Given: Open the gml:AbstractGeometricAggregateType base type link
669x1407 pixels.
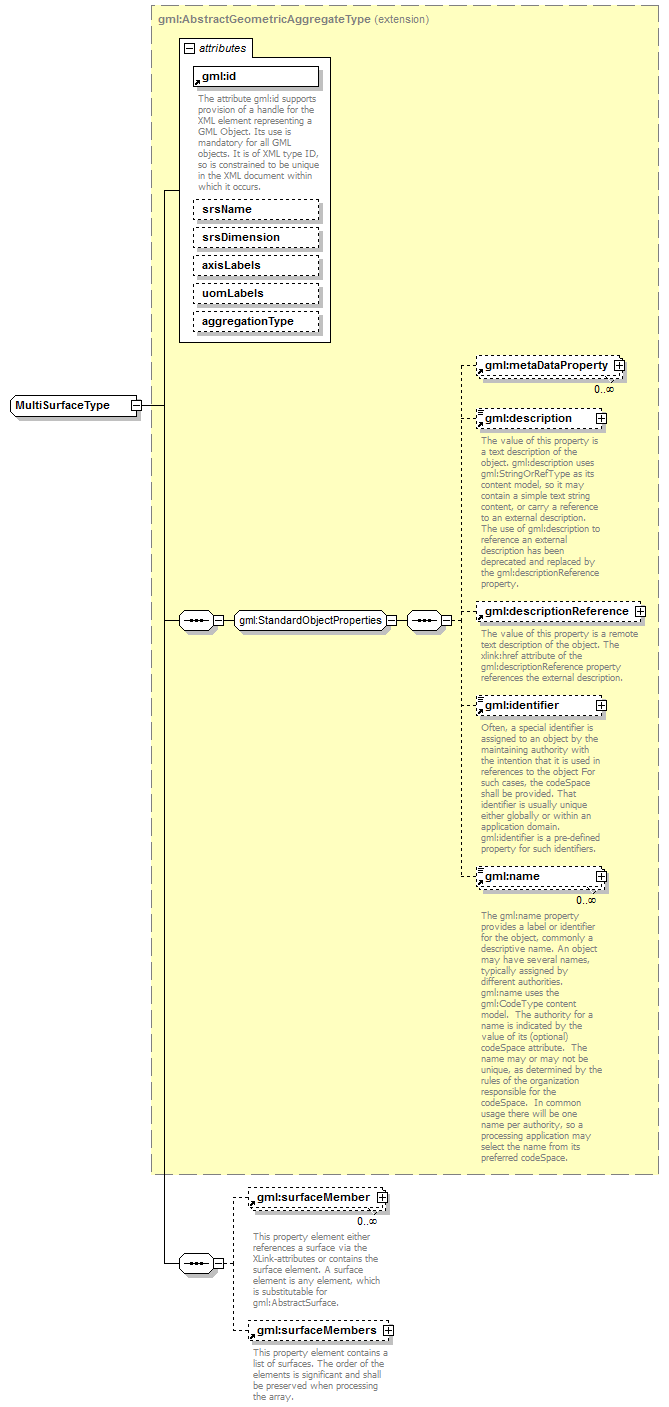Looking at the screenshot, I should click(x=263, y=19).
